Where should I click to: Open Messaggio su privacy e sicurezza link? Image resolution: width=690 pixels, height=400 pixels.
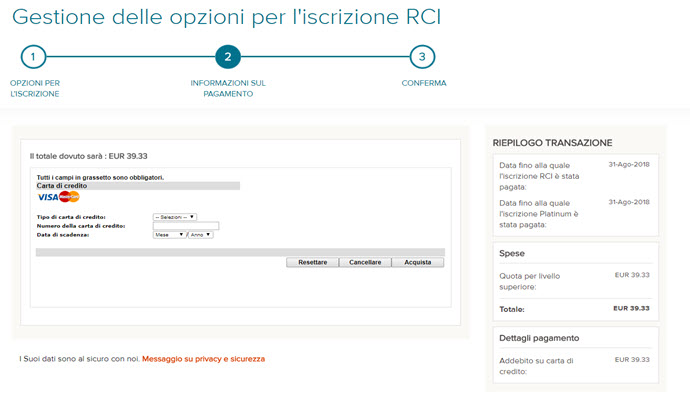click(203, 358)
